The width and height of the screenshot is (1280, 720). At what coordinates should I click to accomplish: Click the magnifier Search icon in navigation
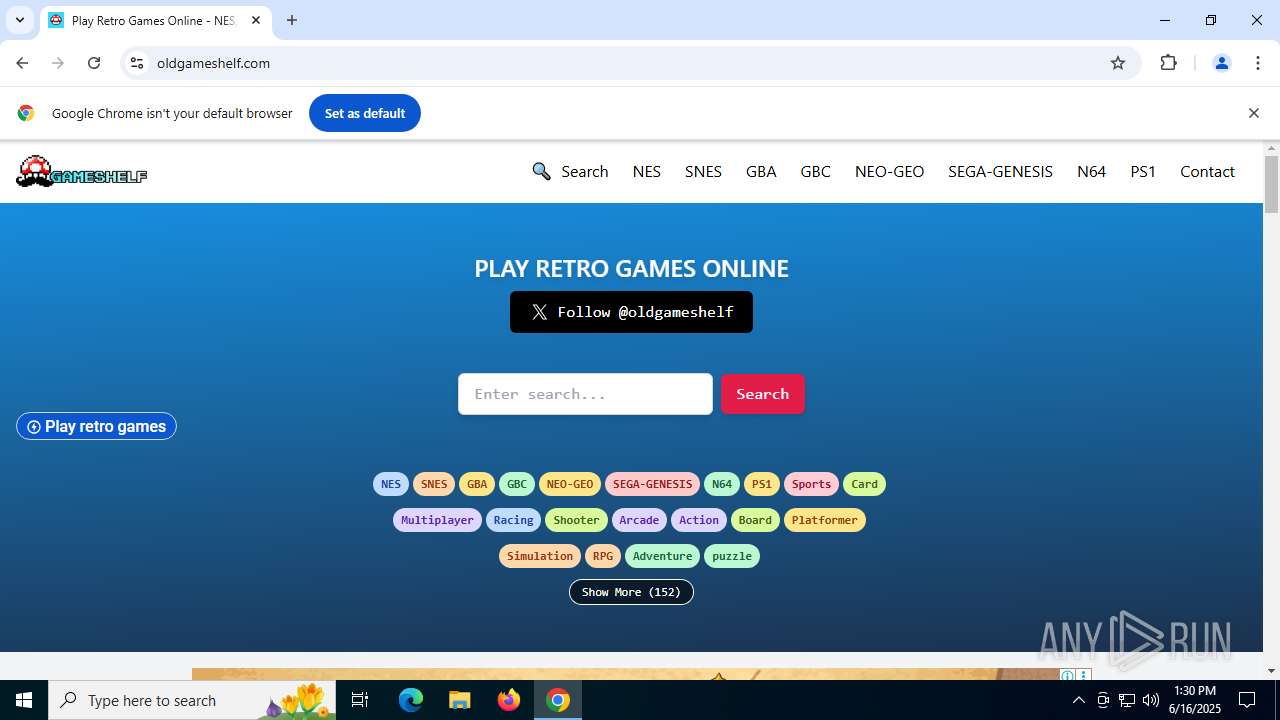click(541, 171)
